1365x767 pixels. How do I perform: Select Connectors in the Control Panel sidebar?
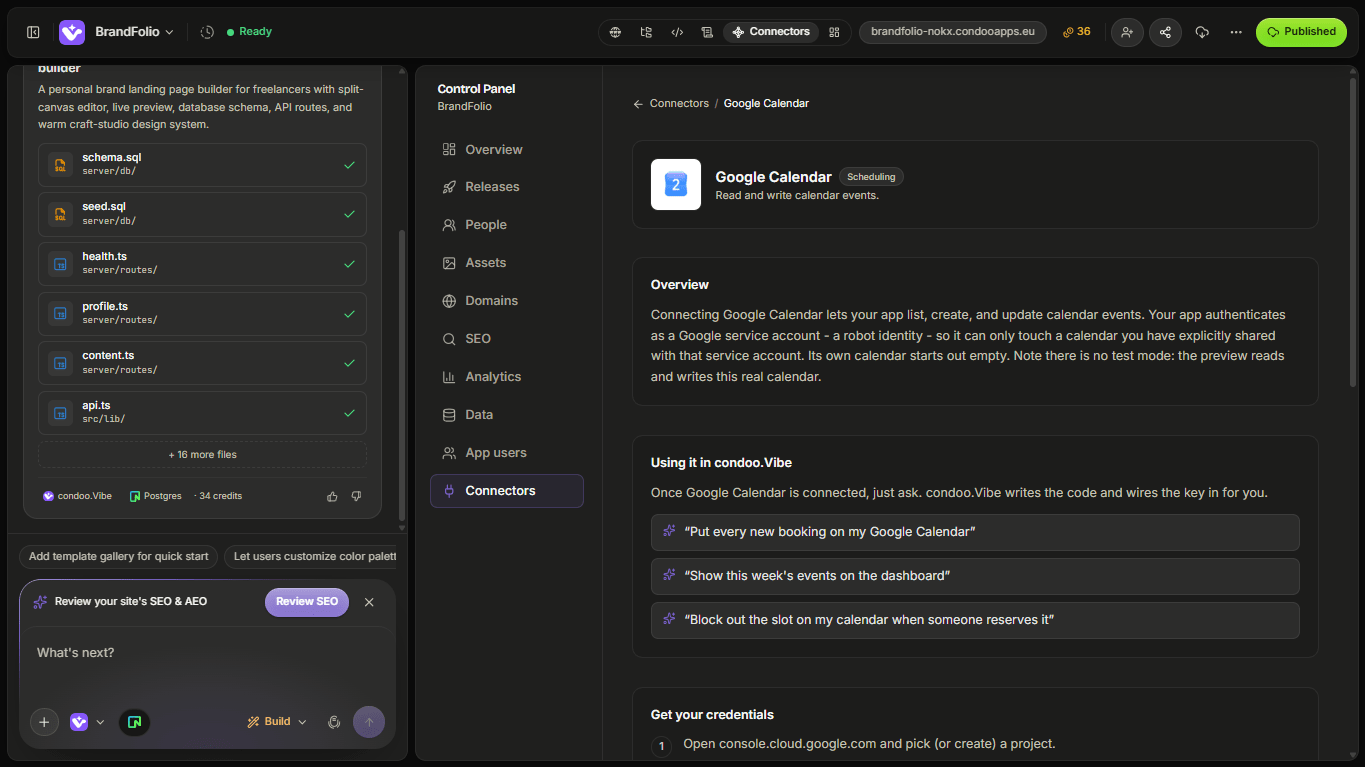point(507,491)
